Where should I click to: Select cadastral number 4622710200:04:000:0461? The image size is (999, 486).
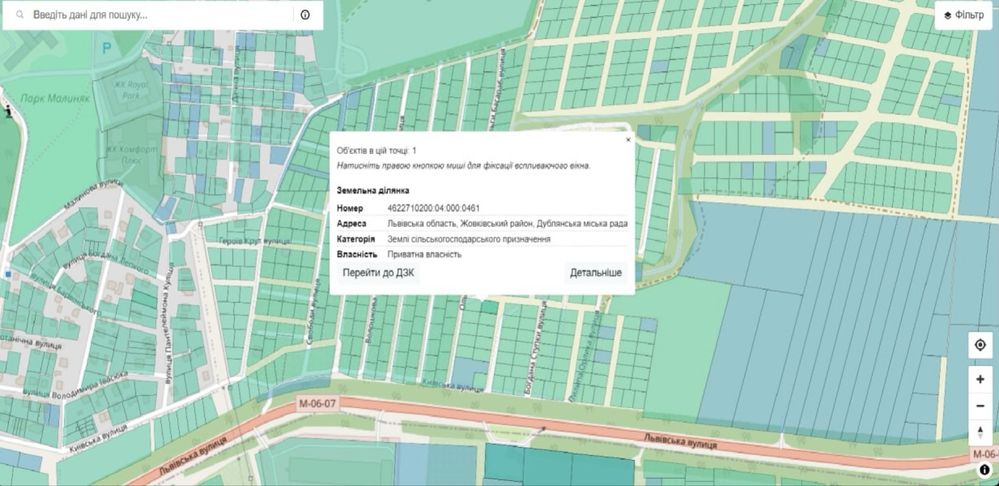434,208
